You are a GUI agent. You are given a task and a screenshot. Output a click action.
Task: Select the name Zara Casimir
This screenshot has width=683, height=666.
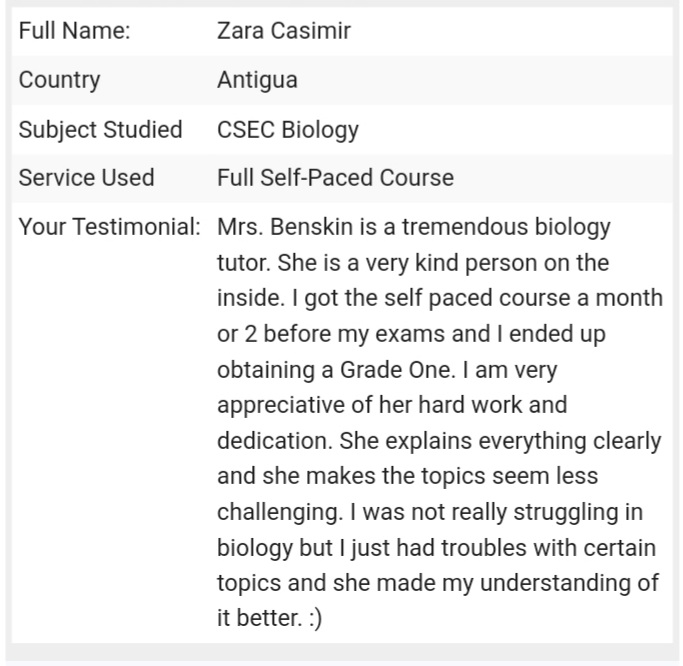pyautogui.click(x=284, y=31)
